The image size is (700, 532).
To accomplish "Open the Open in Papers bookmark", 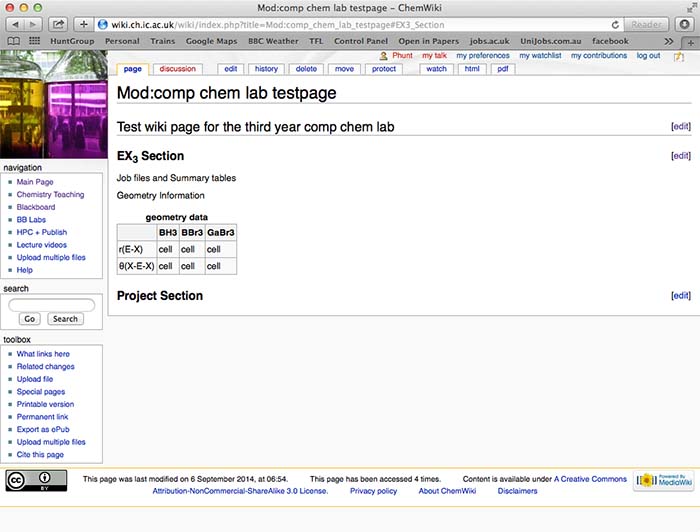I will coord(429,41).
